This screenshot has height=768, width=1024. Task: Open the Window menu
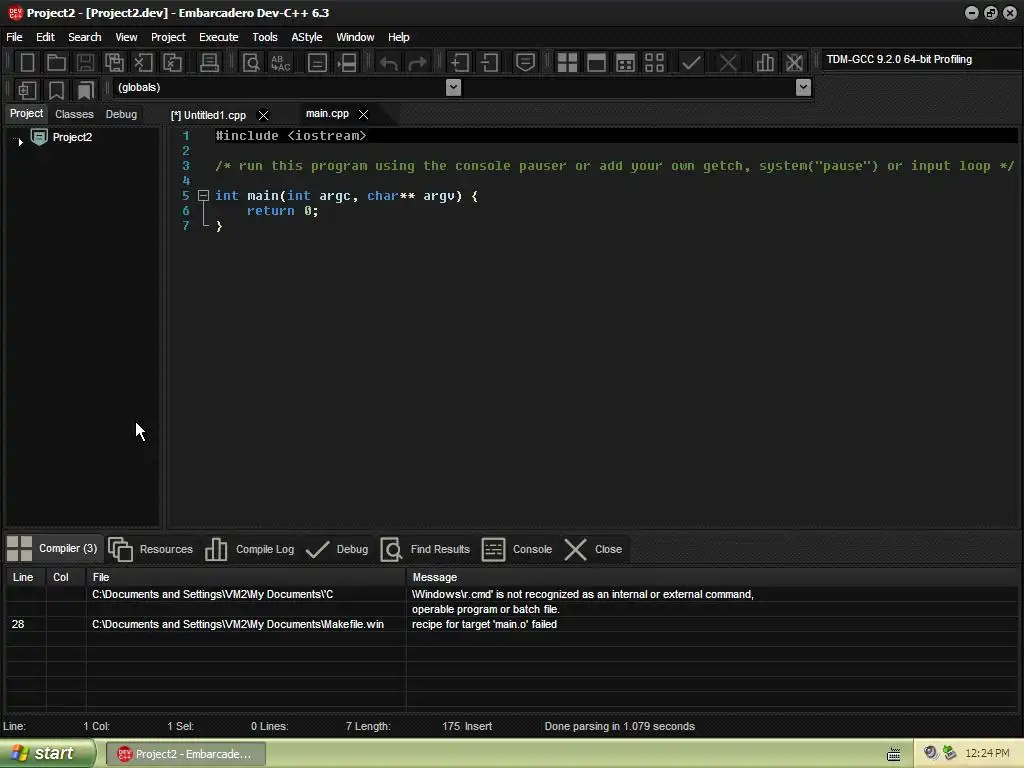(x=355, y=37)
